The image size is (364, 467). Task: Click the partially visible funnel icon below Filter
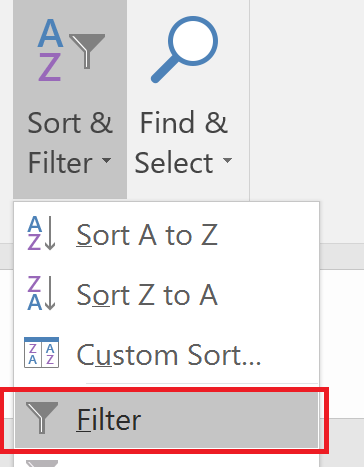[x=42, y=464]
